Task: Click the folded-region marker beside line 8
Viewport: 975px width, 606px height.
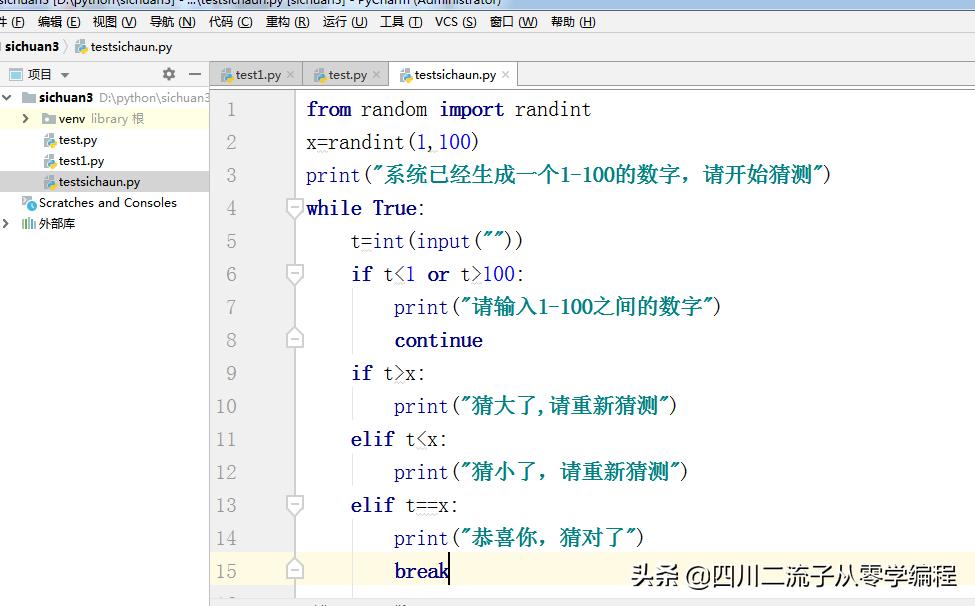Action: pyautogui.click(x=294, y=338)
